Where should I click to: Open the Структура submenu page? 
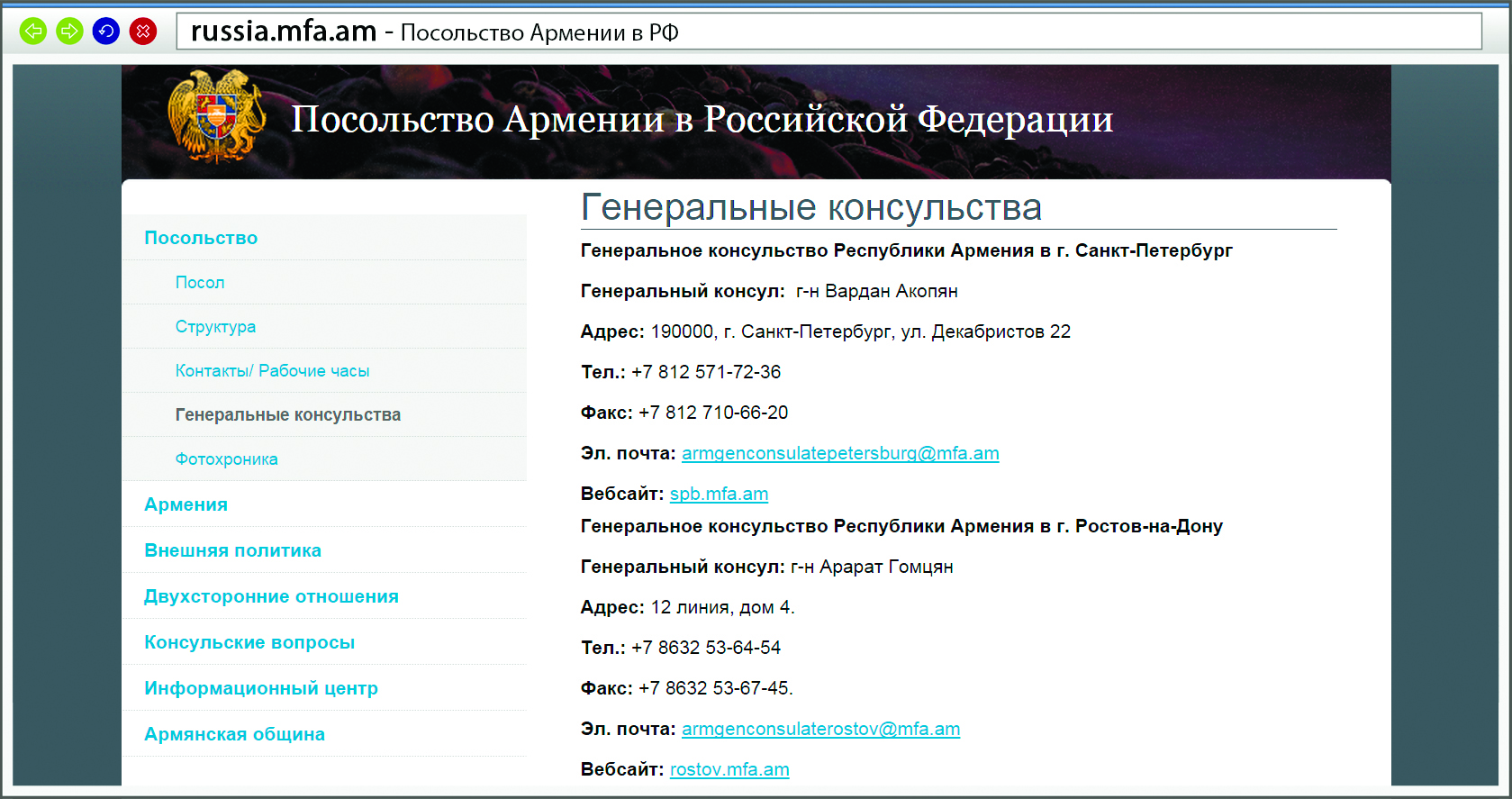[215, 327]
